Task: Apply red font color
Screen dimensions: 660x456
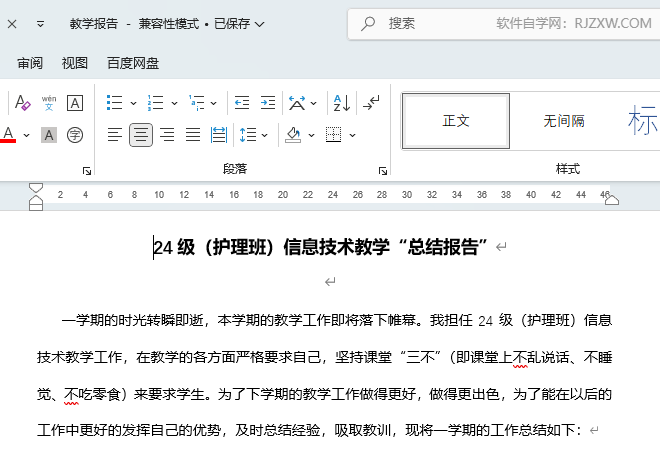Action: tap(8, 135)
